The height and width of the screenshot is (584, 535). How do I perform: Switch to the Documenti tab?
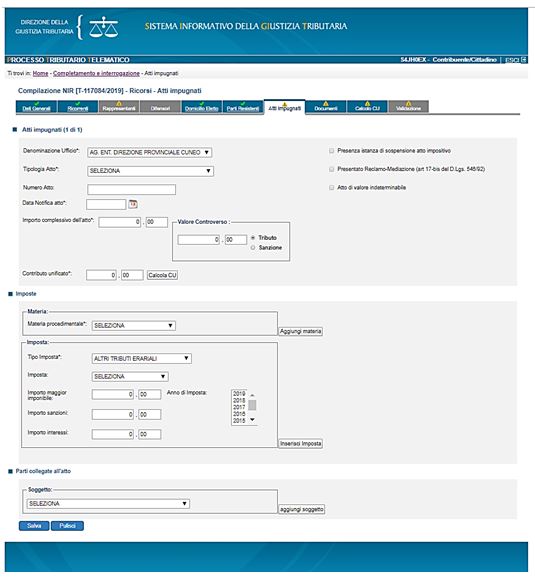[x=326, y=107]
